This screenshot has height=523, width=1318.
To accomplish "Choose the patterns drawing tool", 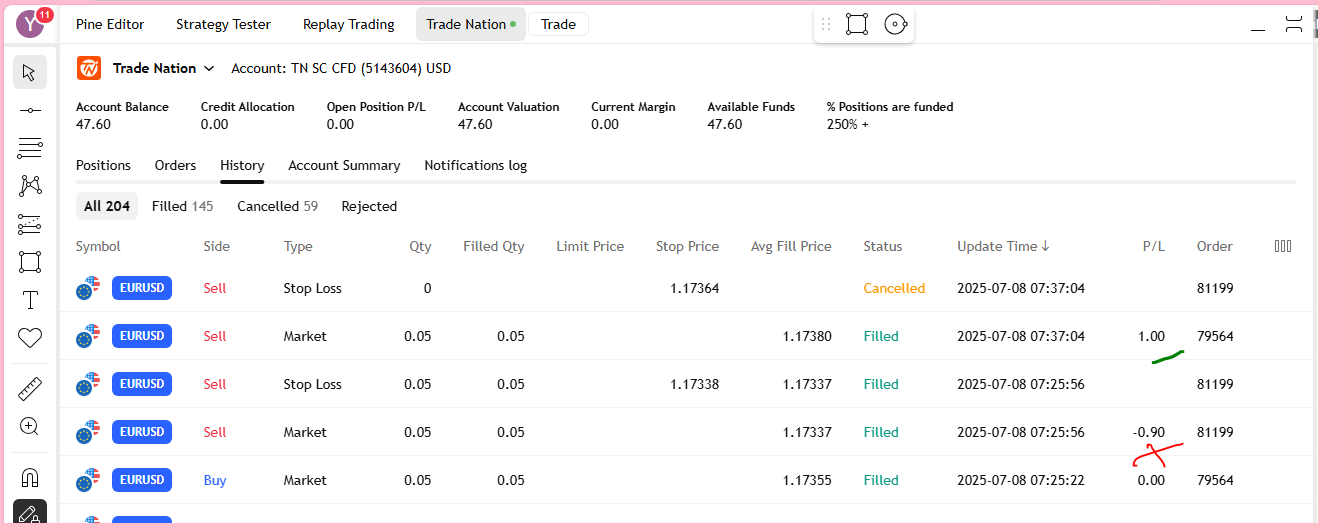I will click(29, 186).
